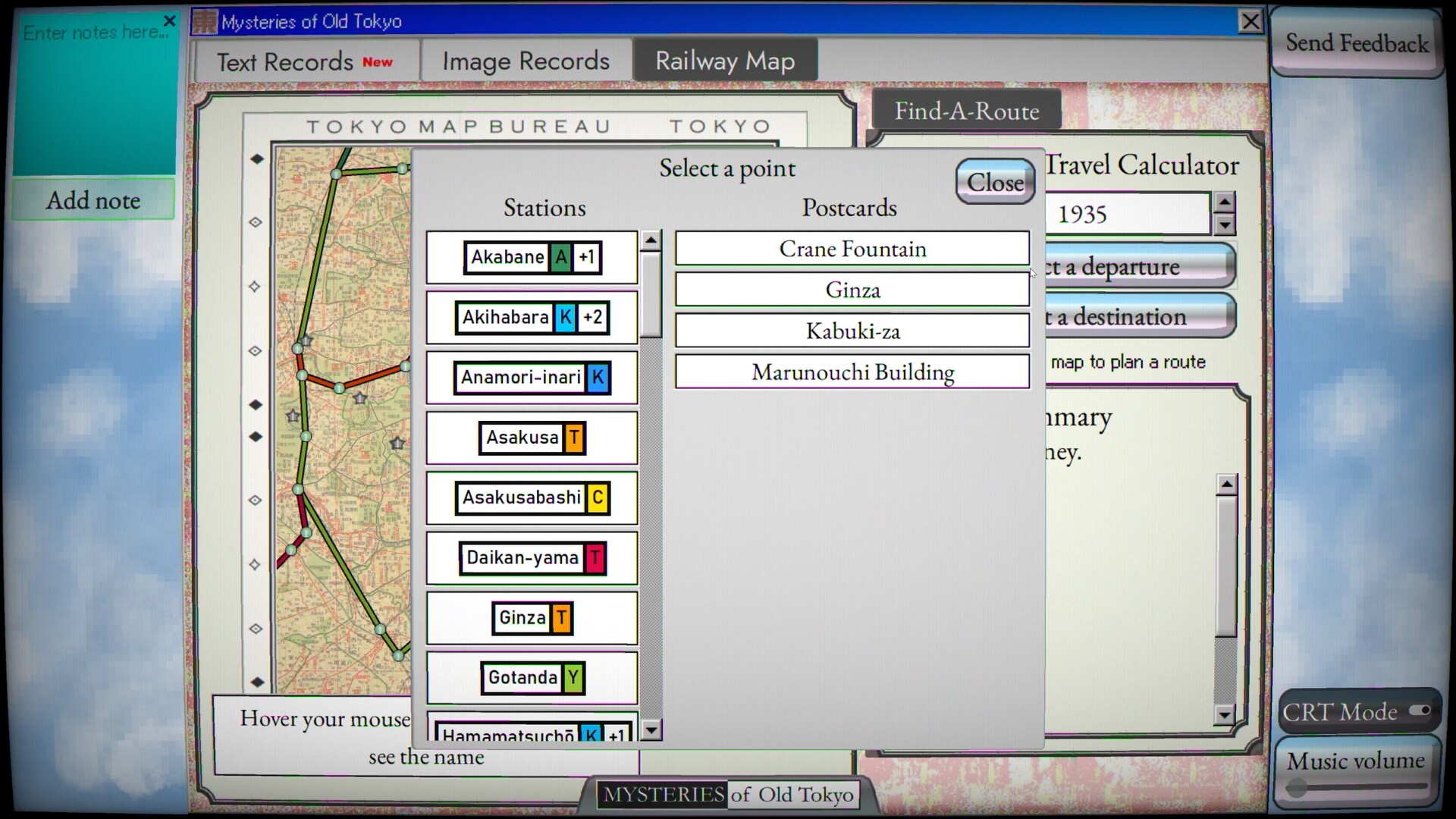Screen dimensions: 1456x819
Task: Click the cyan K line icon beside Akihabara
Action: [564, 317]
